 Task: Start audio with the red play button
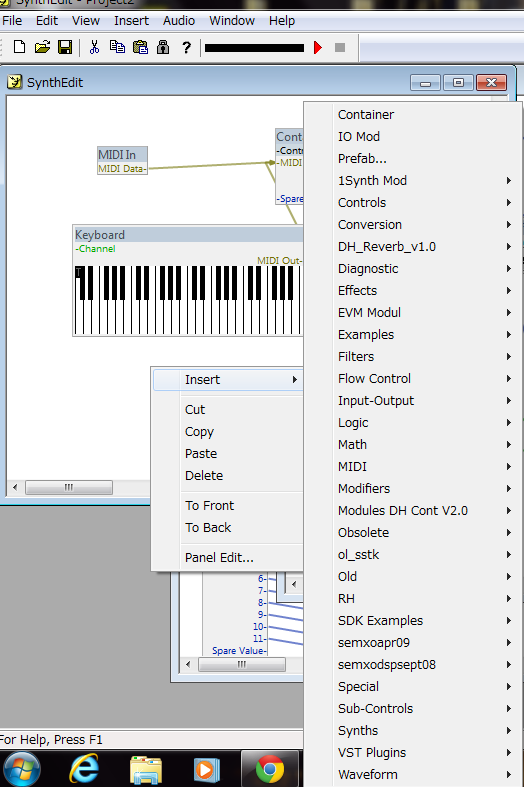(x=318, y=47)
